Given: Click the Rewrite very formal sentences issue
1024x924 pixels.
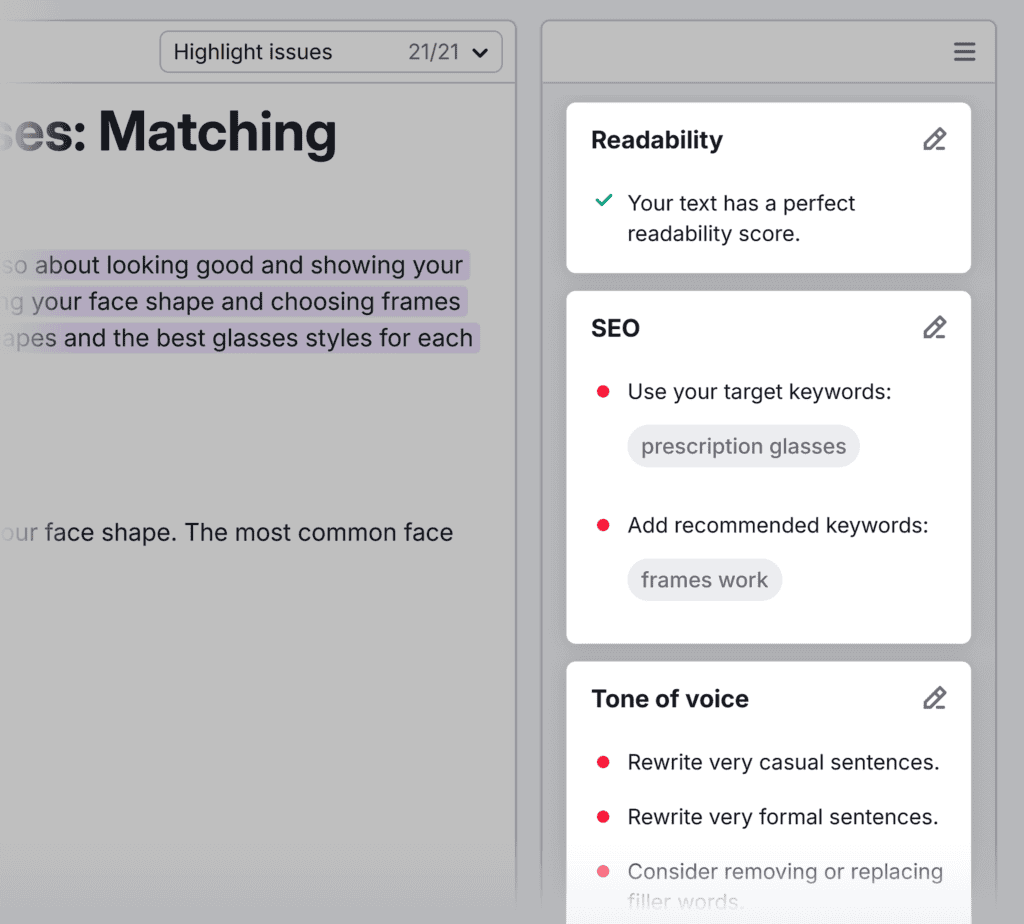Looking at the screenshot, I should [782, 817].
